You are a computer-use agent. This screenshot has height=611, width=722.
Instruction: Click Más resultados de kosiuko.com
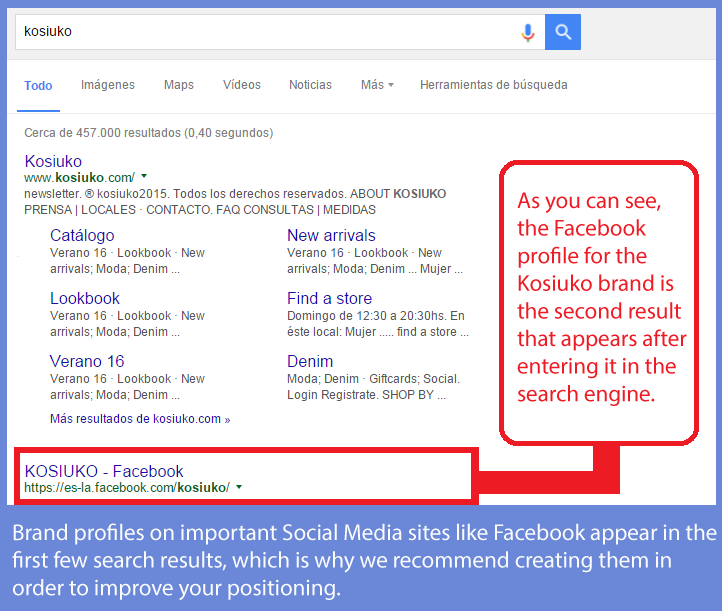coord(139,419)
